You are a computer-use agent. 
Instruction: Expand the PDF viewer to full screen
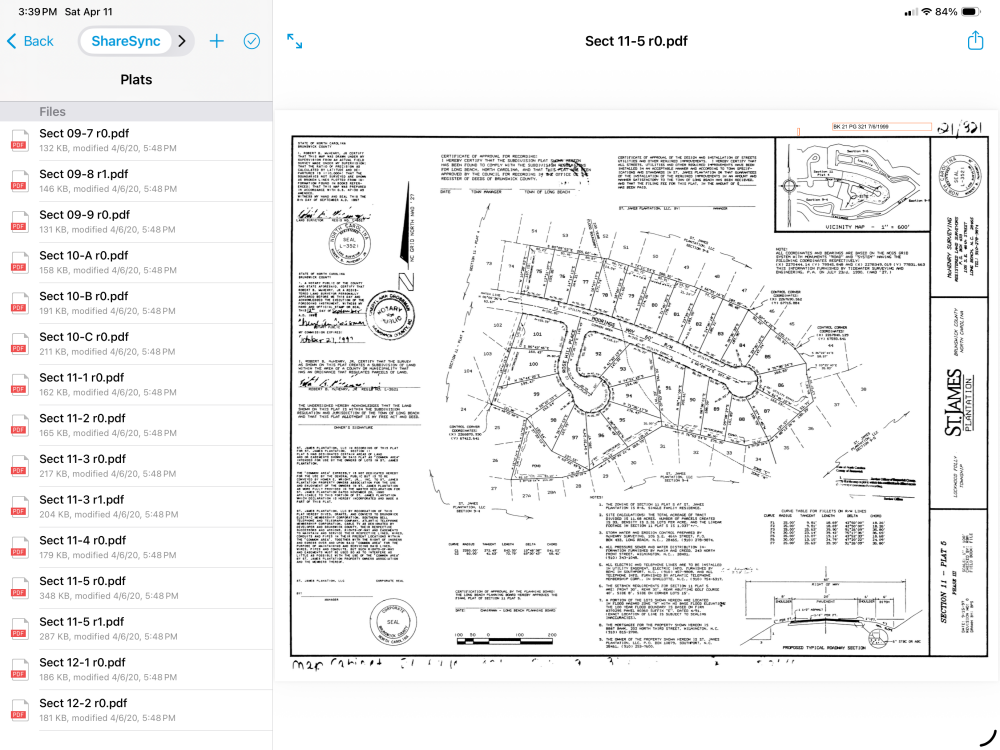(295, 41)
